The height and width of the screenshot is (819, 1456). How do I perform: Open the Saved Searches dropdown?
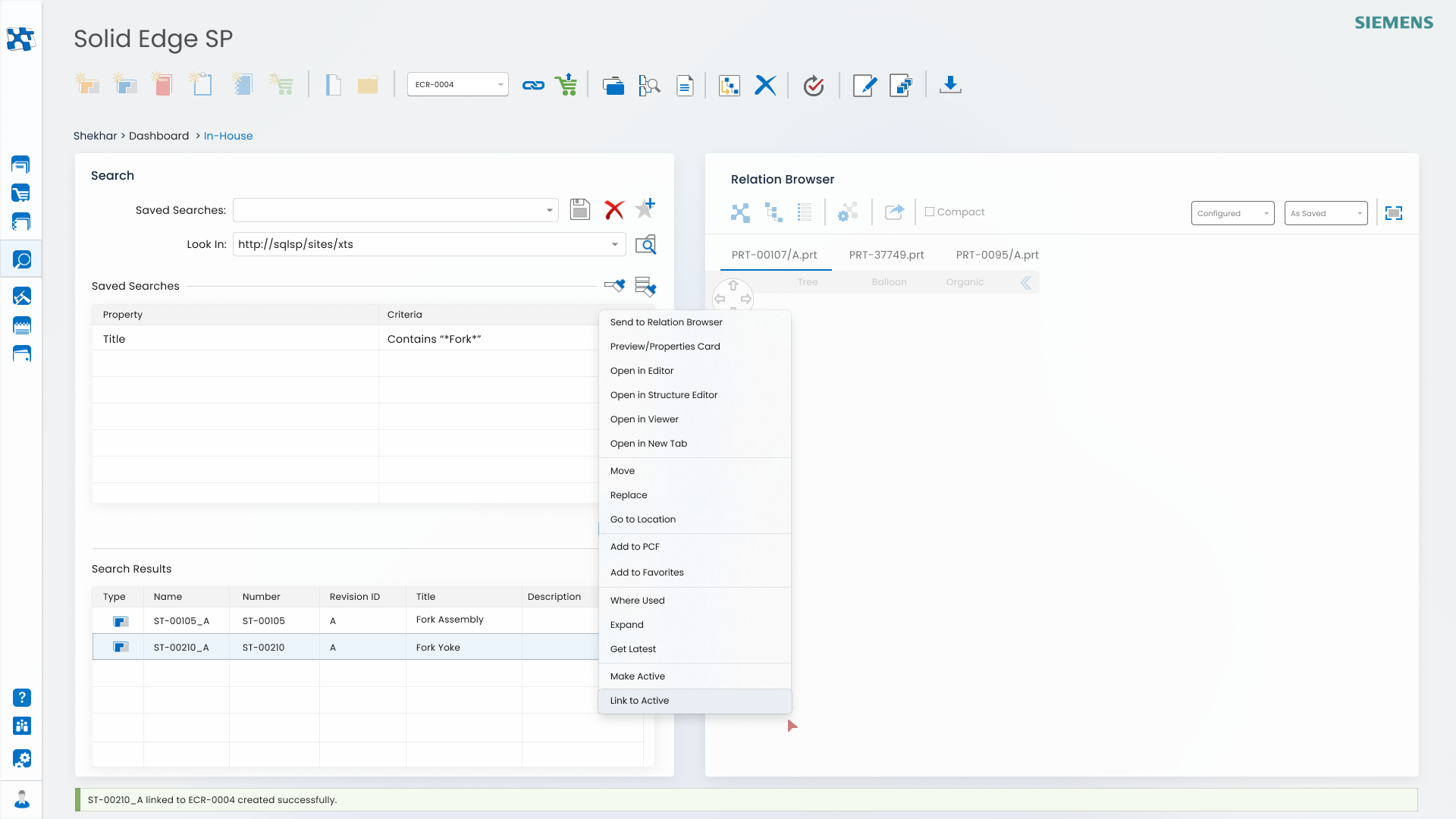pos(395,210)
